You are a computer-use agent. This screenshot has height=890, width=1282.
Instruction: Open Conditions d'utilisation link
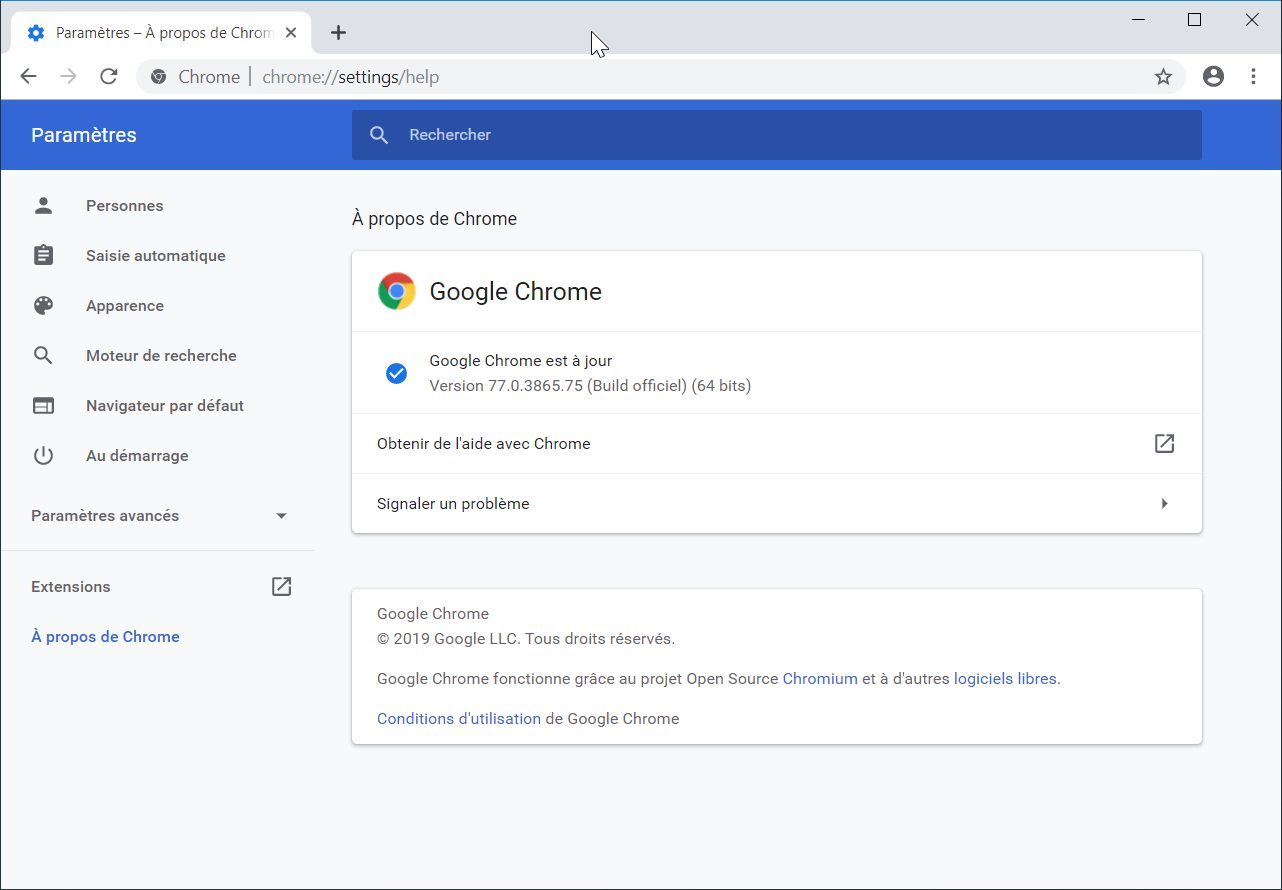[x=459, y=718]
